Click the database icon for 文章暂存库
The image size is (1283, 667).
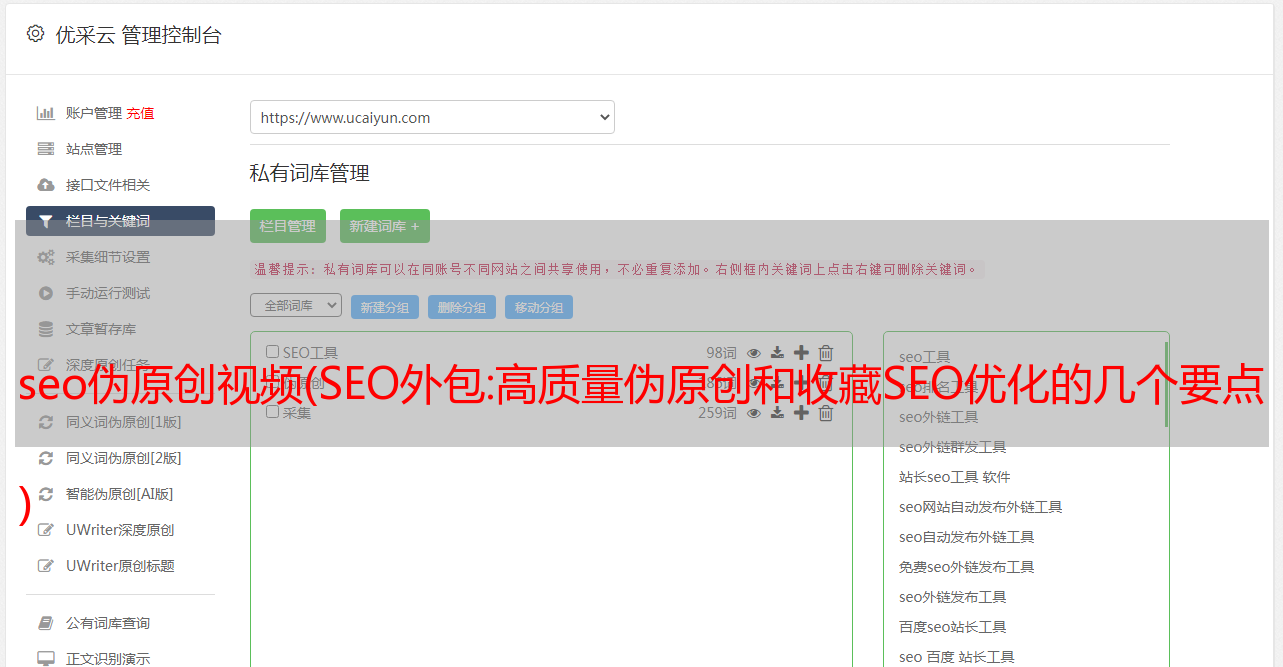pos(46,329)
